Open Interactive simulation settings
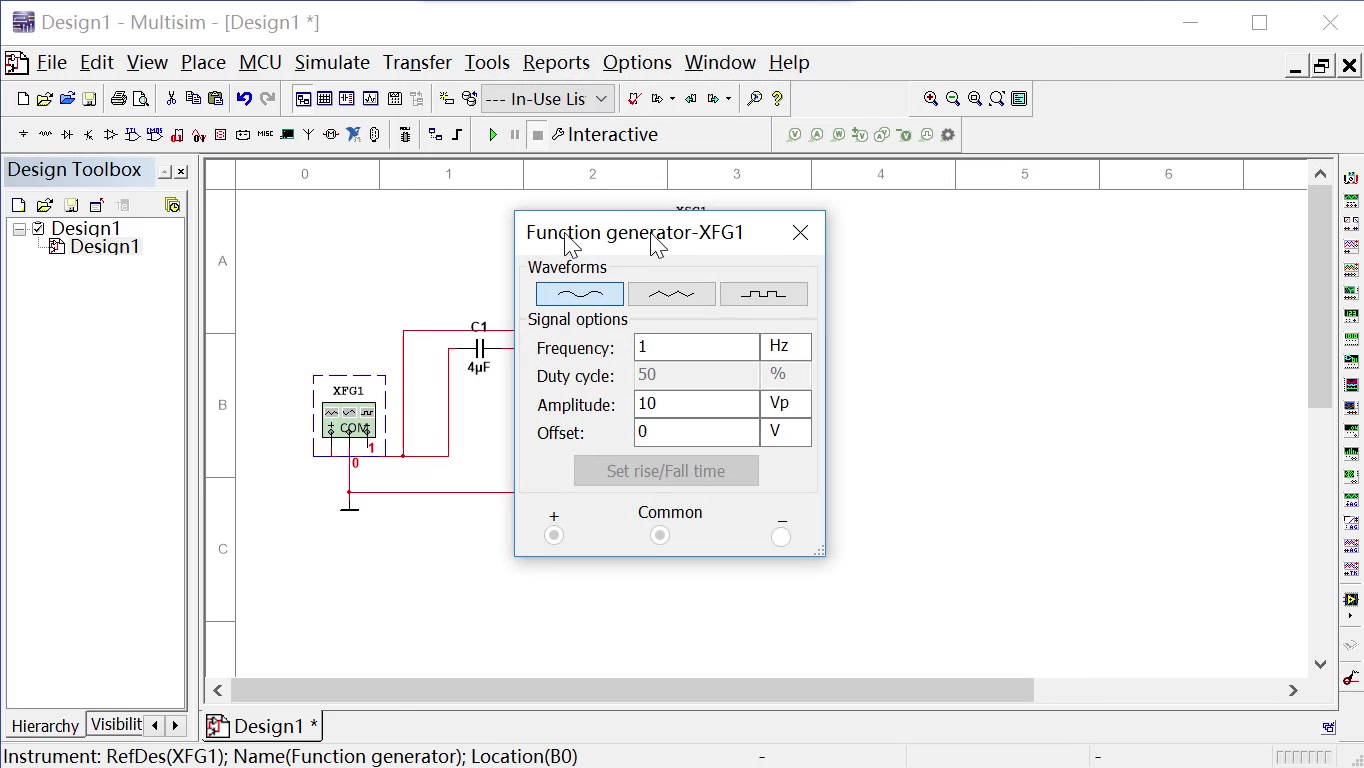This screenshot has width=1364, height=768. pyautogui.click(x=605, y=135)
